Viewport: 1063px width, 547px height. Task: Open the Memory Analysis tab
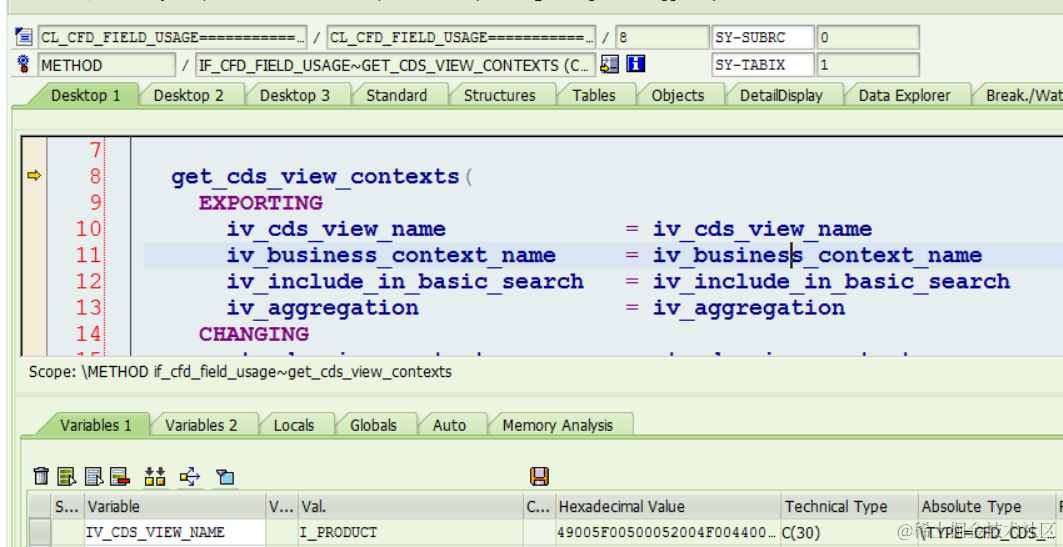(557, 426)
